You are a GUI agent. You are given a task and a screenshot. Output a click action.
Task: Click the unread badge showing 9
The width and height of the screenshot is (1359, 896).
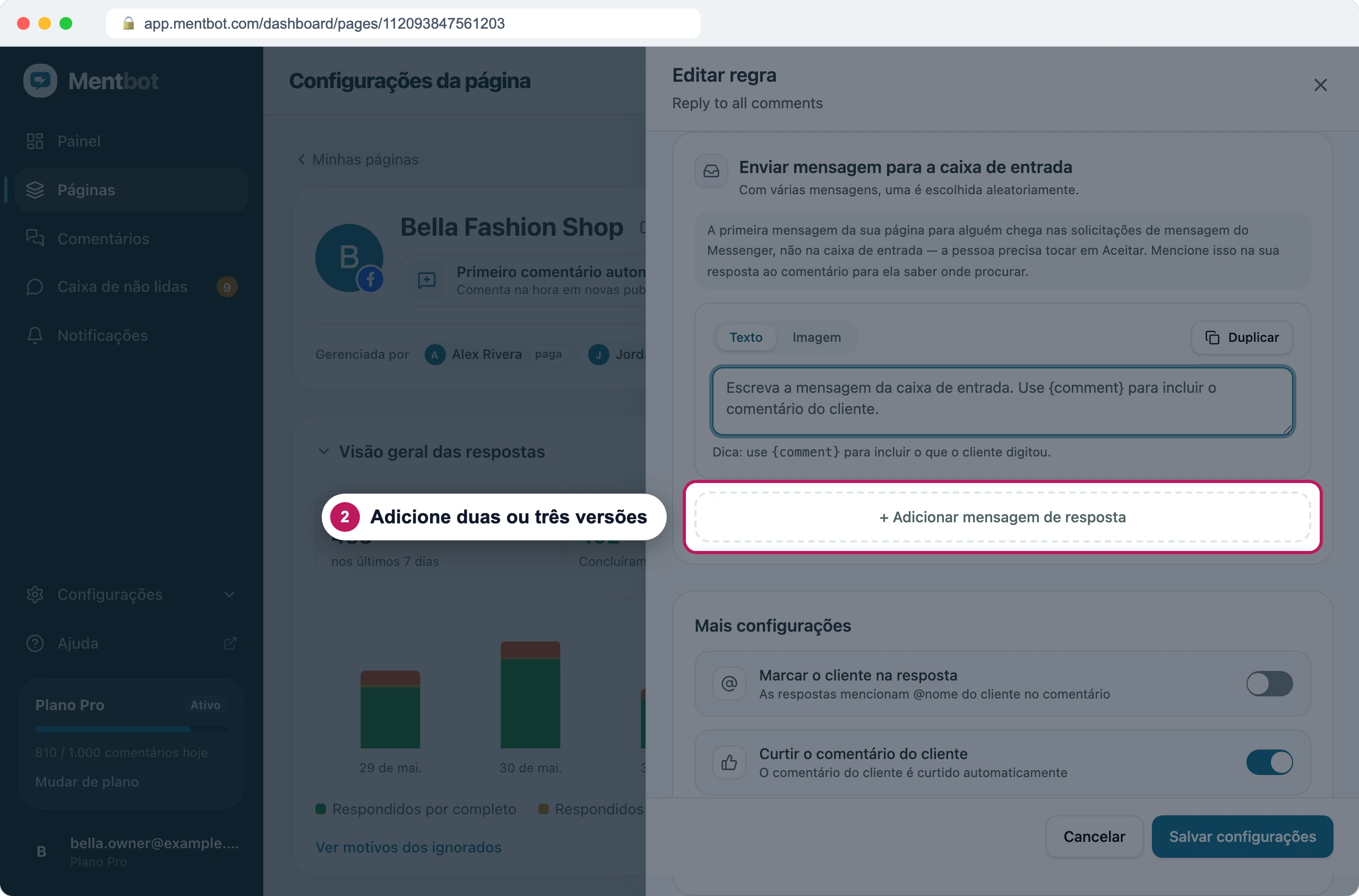pyautogui.click(x=227, y=287)
